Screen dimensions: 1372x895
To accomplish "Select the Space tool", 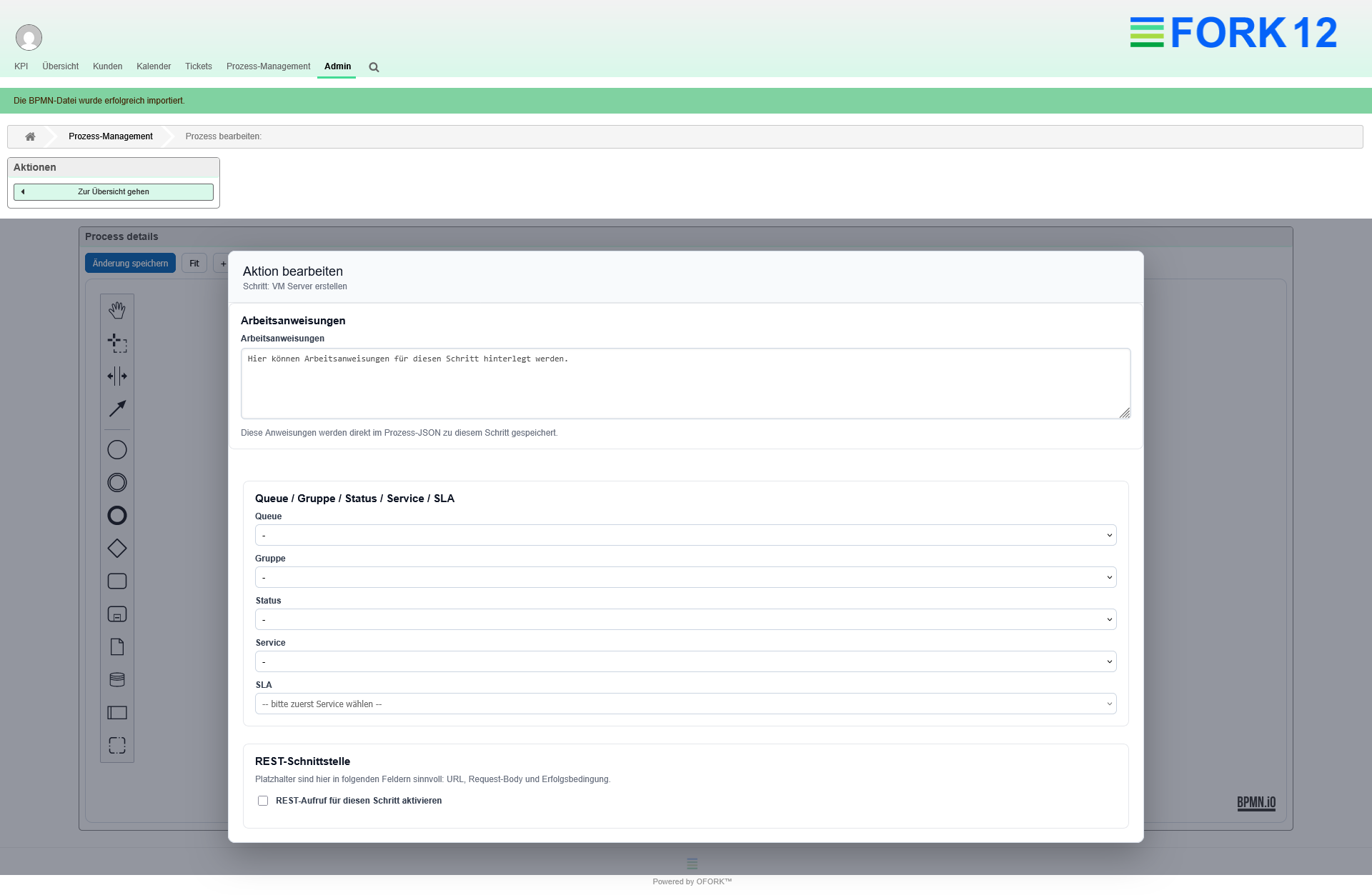I will (116, 376).
